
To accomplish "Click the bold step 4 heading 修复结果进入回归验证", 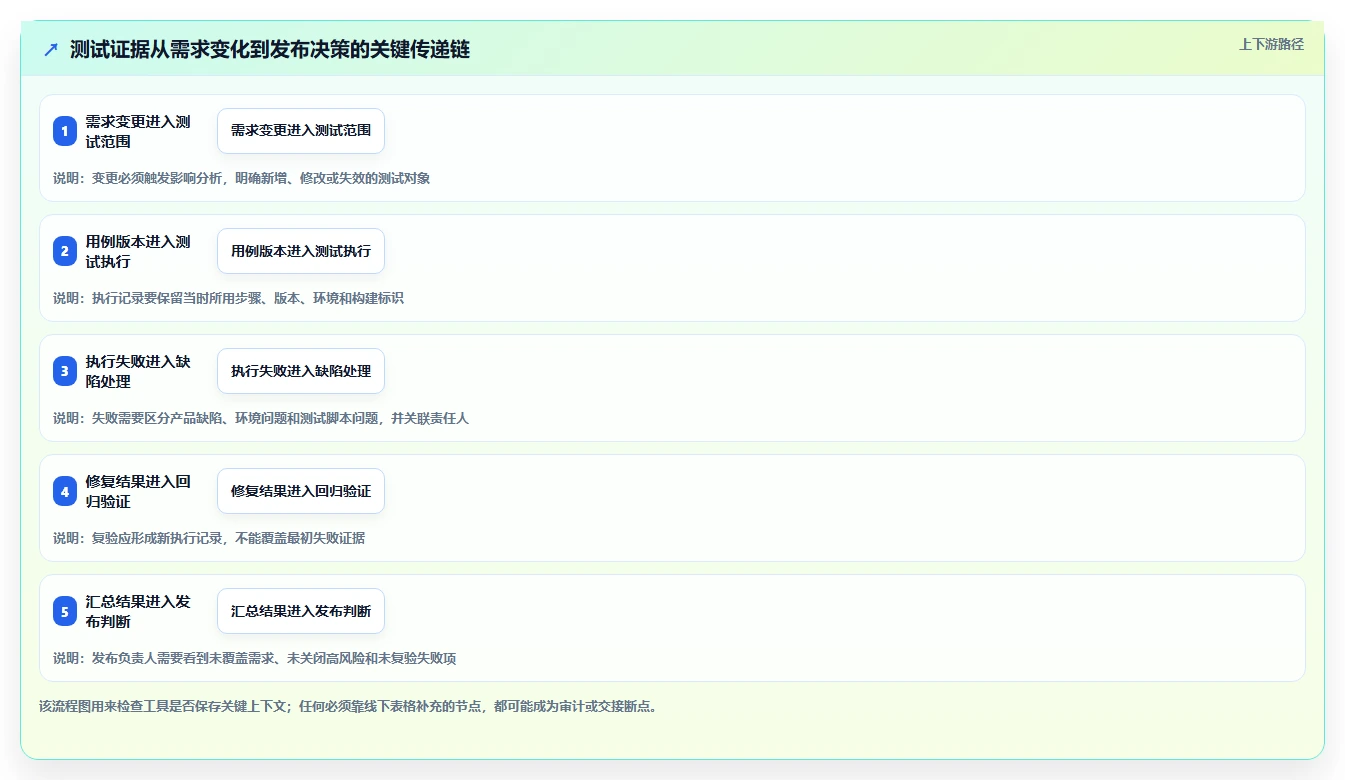I will click(138, 491).
